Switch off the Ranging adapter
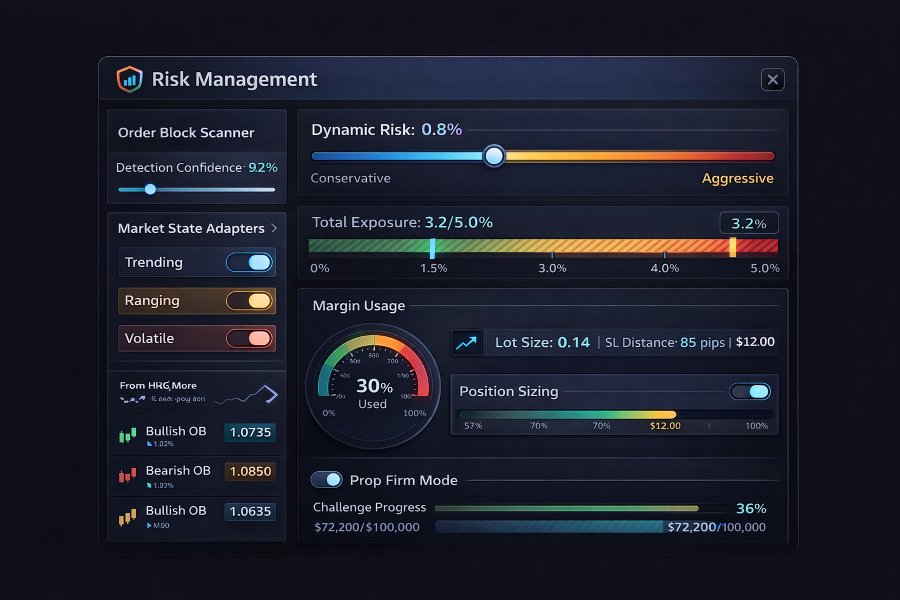This screenshot has width=900, height=600. [x=250, y=300]
